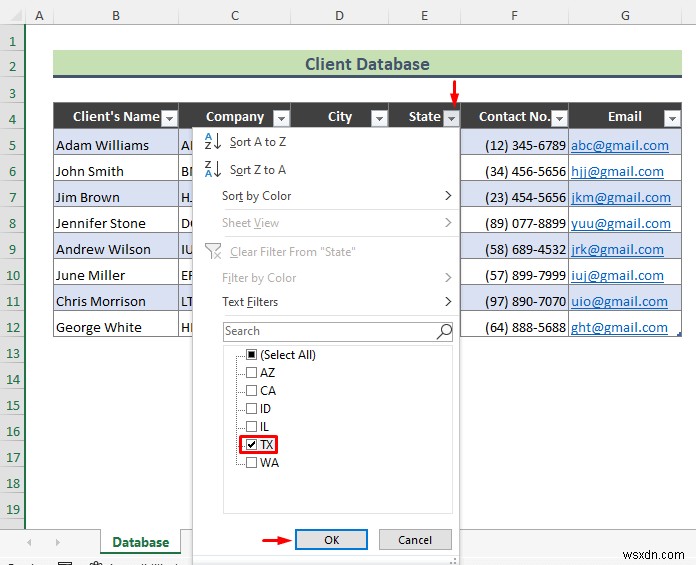This screenshot has height=565, width=696.
Task: Click the search magnifier icon
Action: tap(444, 331)
